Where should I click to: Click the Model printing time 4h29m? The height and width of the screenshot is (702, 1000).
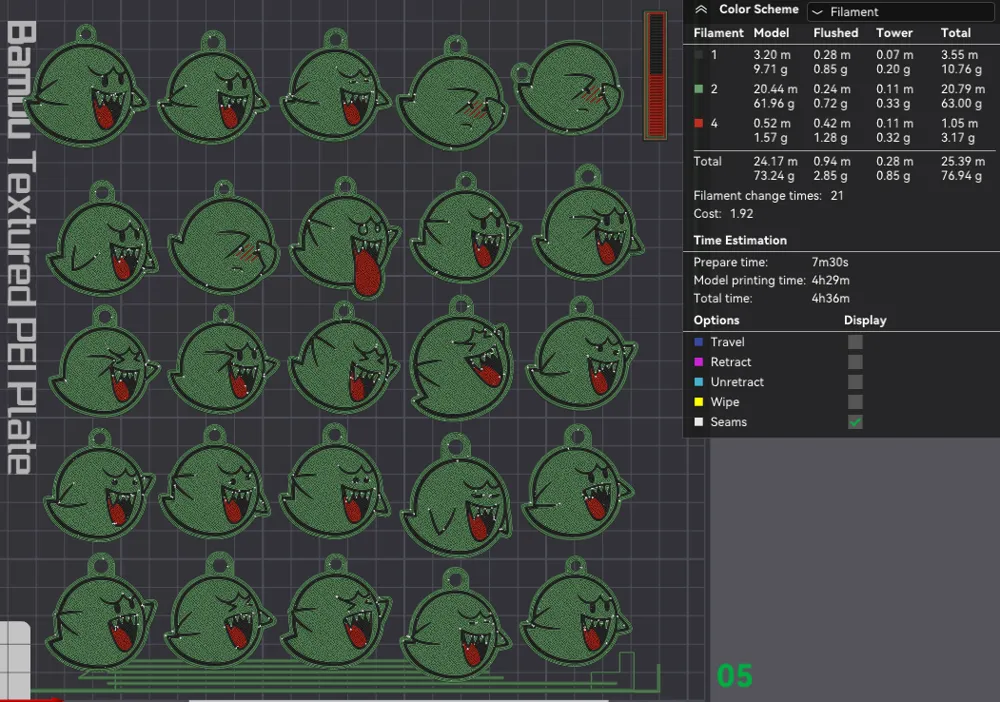point(830,281)
